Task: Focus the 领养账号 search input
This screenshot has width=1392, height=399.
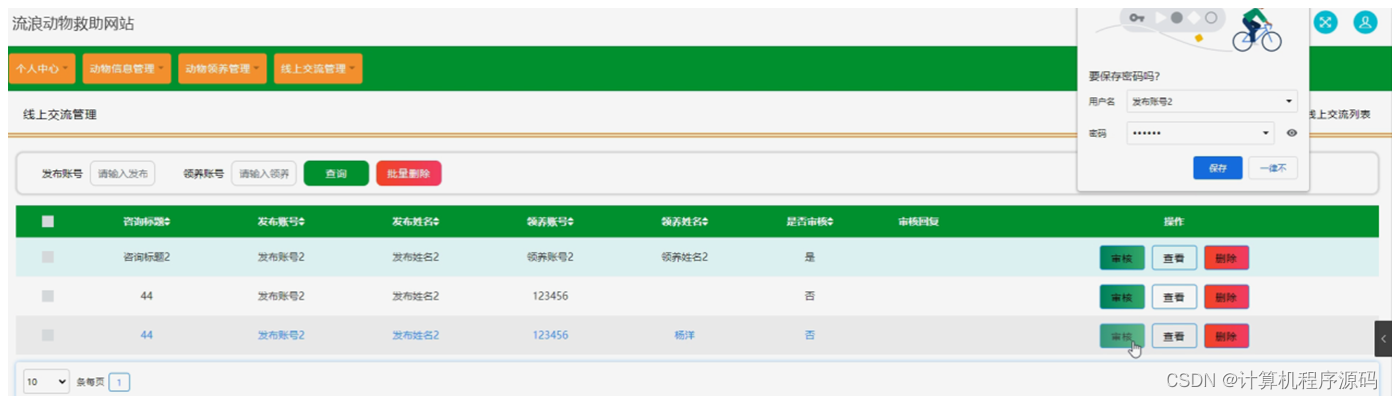Action: tap(264, 173)
